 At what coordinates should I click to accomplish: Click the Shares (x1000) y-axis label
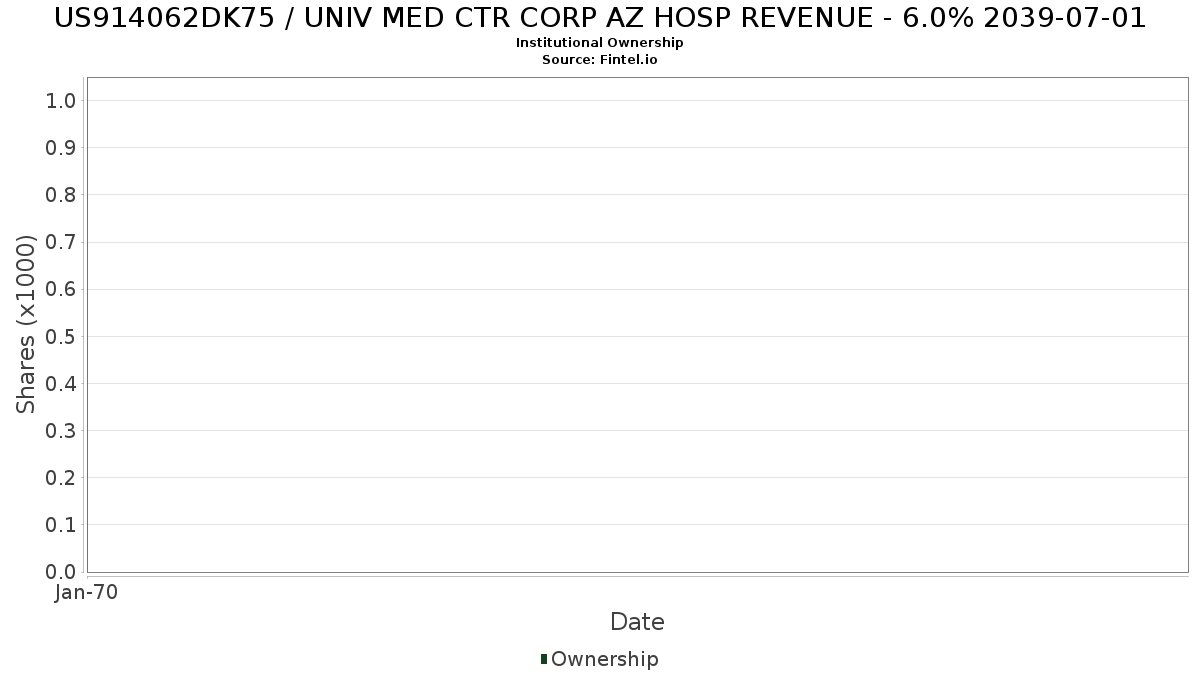[x=26, y=324]
